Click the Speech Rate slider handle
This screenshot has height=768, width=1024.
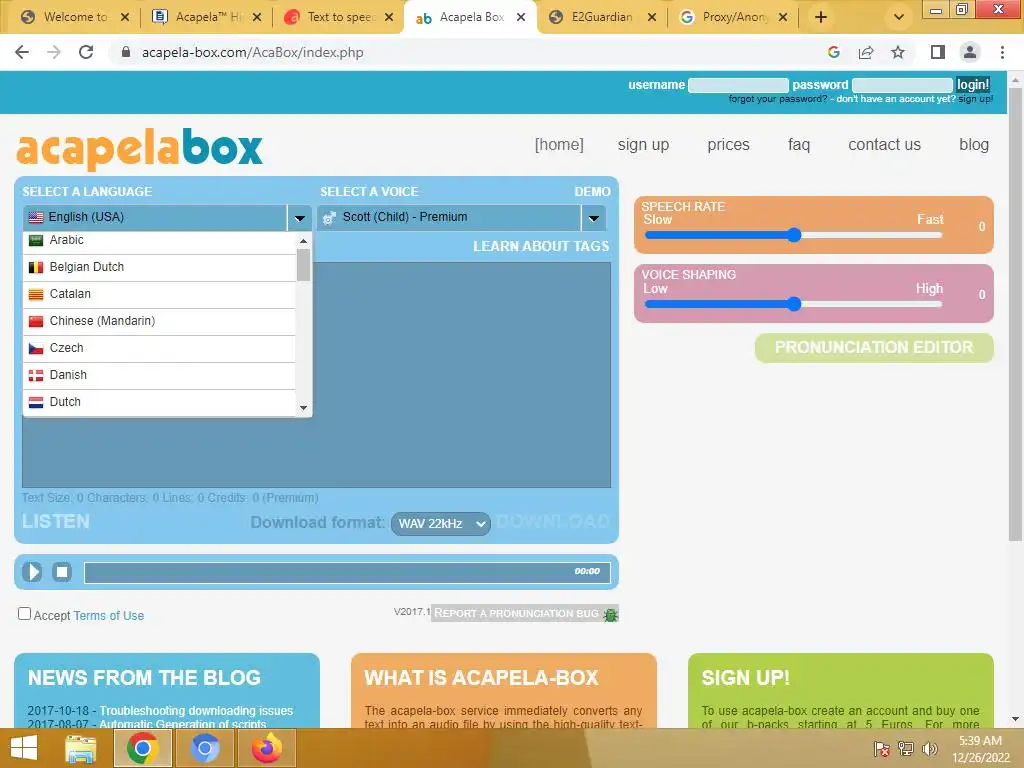pos(793,235)
